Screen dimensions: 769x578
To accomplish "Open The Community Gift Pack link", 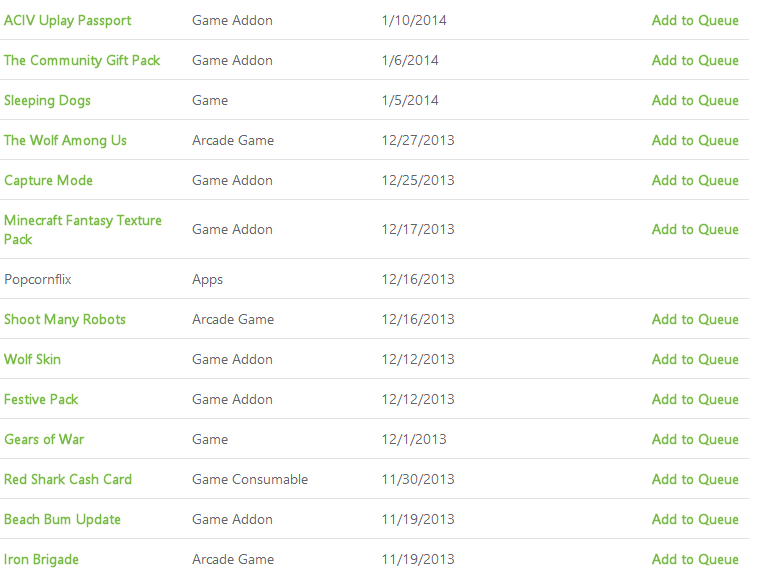I will tap(82, 60).
